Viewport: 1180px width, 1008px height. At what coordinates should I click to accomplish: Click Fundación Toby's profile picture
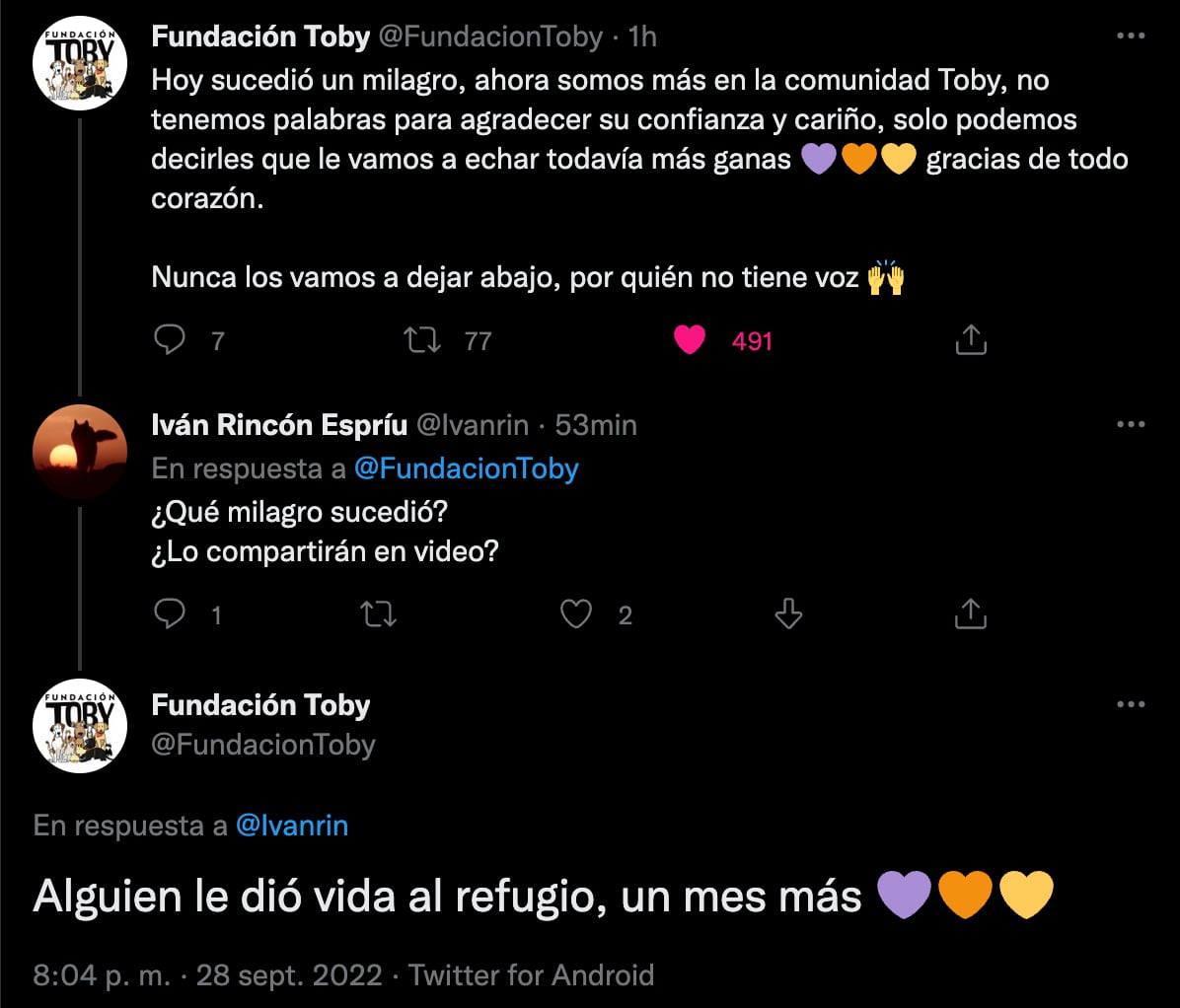[80, 61]
